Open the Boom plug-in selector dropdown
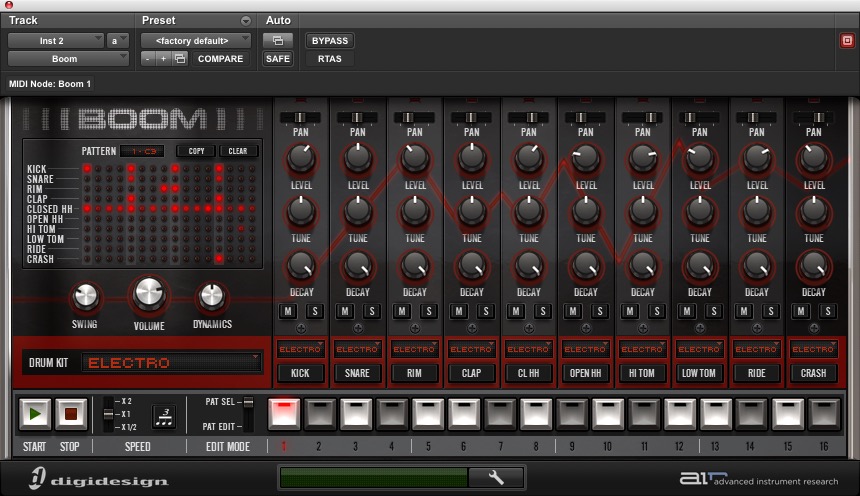Image resolution: width=860 pixels, height=496 pixels. point(68,59)
